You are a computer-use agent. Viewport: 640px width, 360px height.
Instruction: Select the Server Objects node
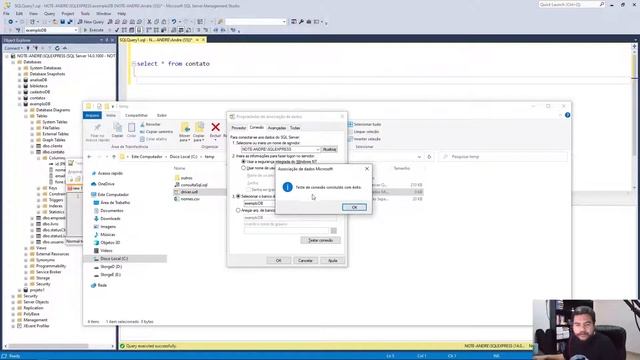coord(36,302)
